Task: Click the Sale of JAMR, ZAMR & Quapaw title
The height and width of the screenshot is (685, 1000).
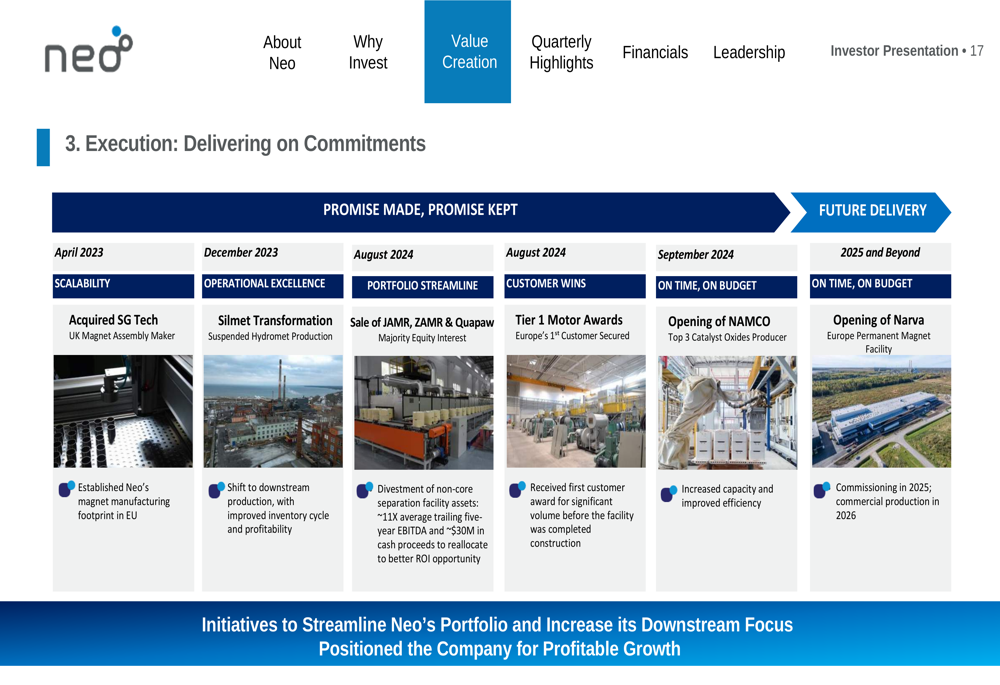Action: (422, 323)
